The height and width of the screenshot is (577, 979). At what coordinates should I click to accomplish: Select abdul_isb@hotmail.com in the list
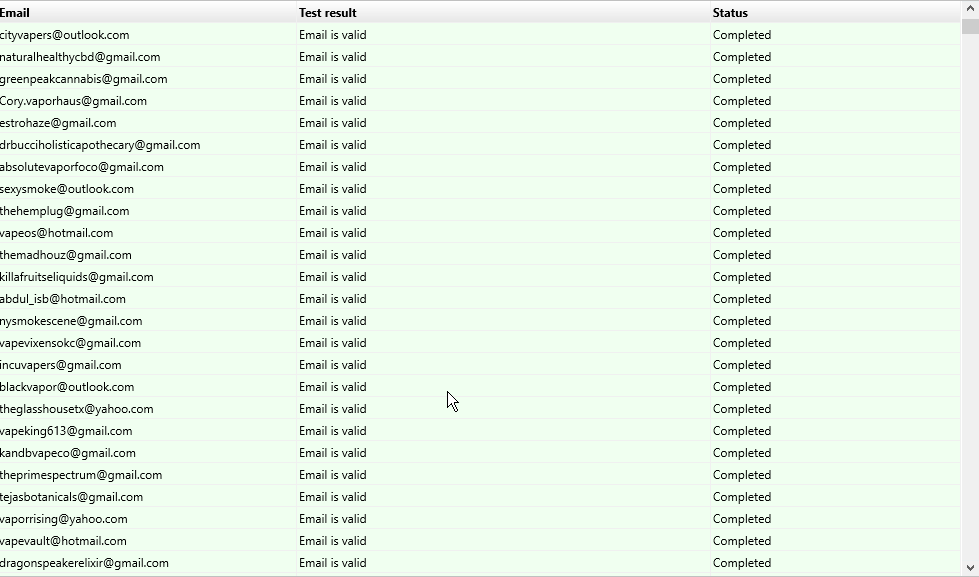tap(63, 299)
